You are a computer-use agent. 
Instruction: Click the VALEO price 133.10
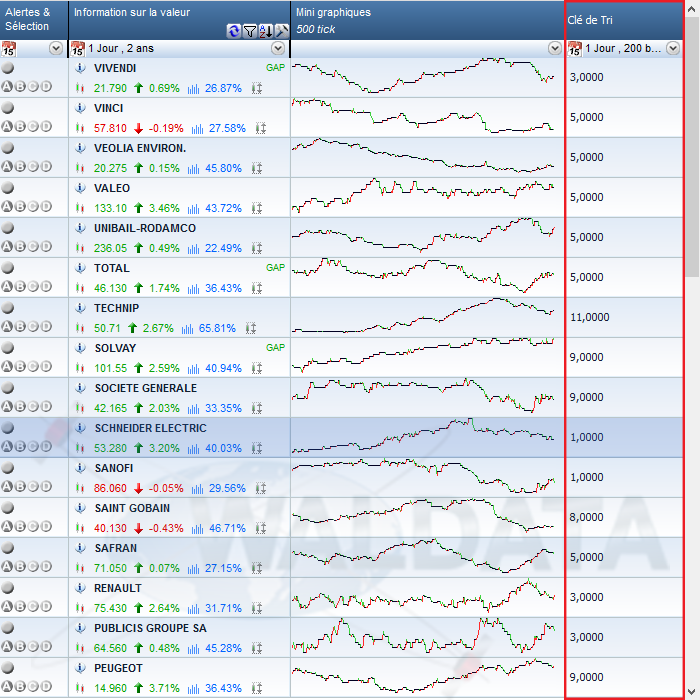(x=110, y=208)
